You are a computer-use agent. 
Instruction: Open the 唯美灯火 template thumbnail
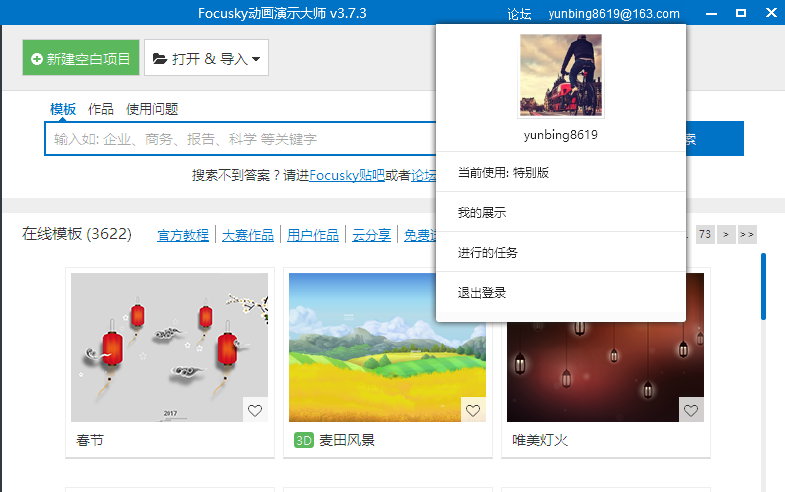click(x=605, y=347)
